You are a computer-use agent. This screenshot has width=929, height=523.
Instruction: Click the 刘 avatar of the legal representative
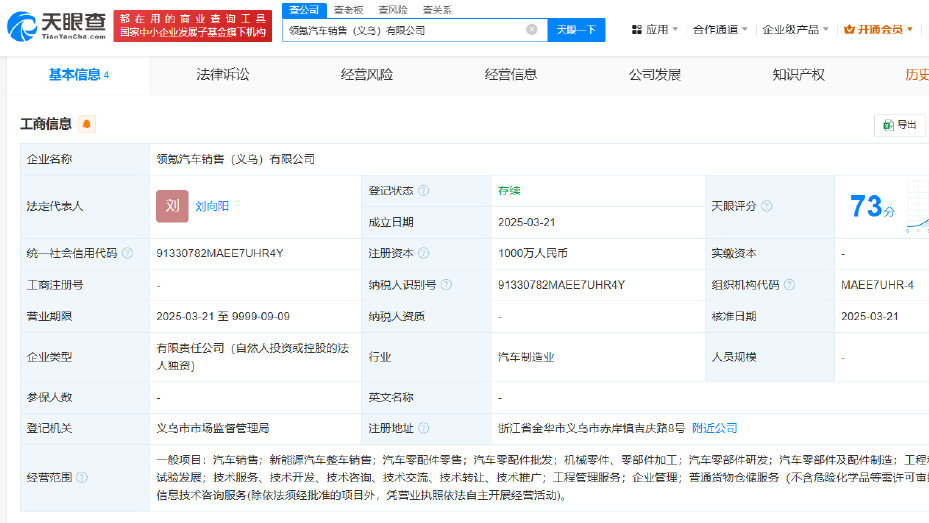(172, 206)
